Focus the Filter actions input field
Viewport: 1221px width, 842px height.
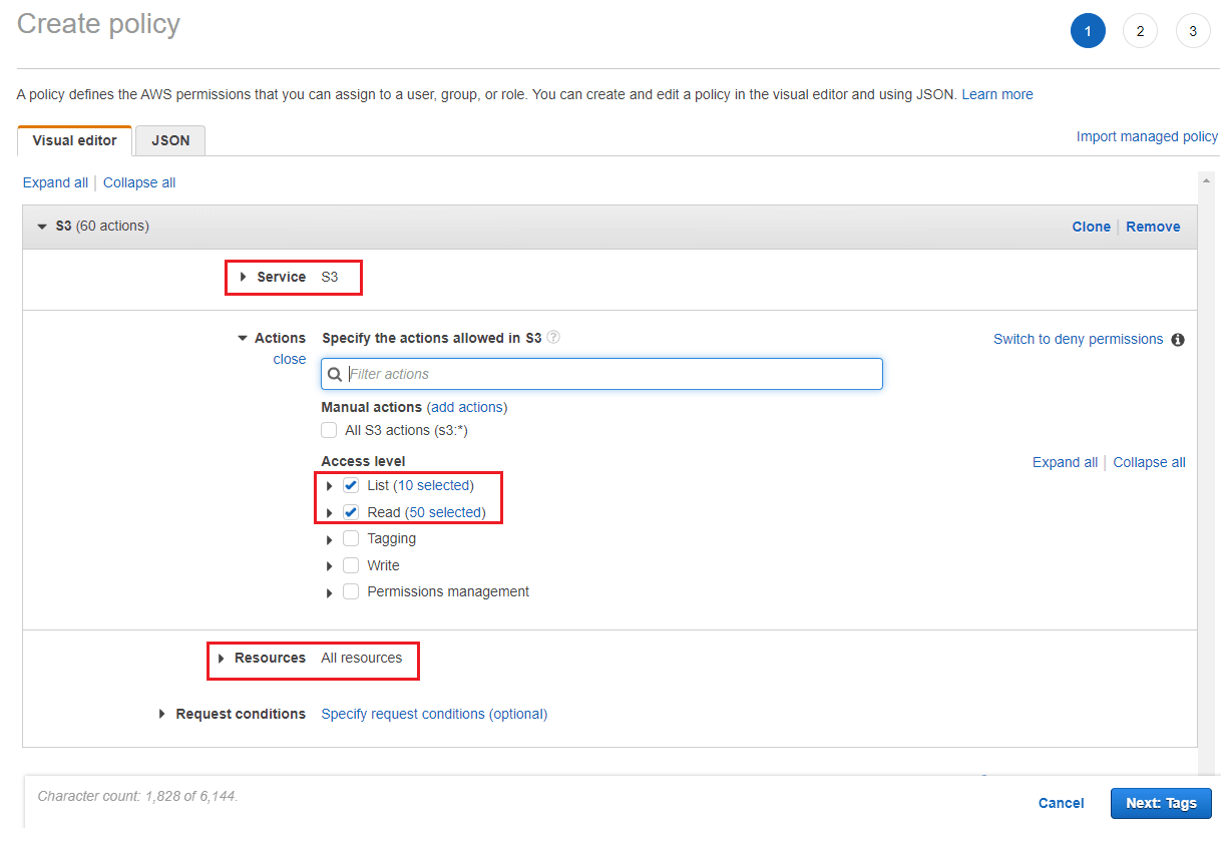click(x=602, y=374)
